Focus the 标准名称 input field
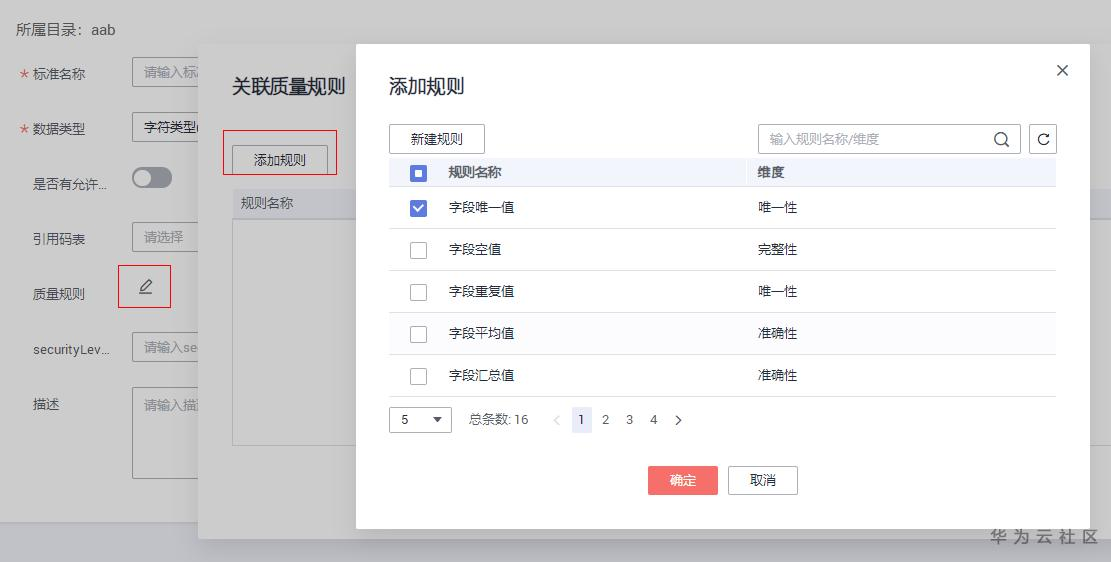 pyautogui.click(x=165, y=72)
